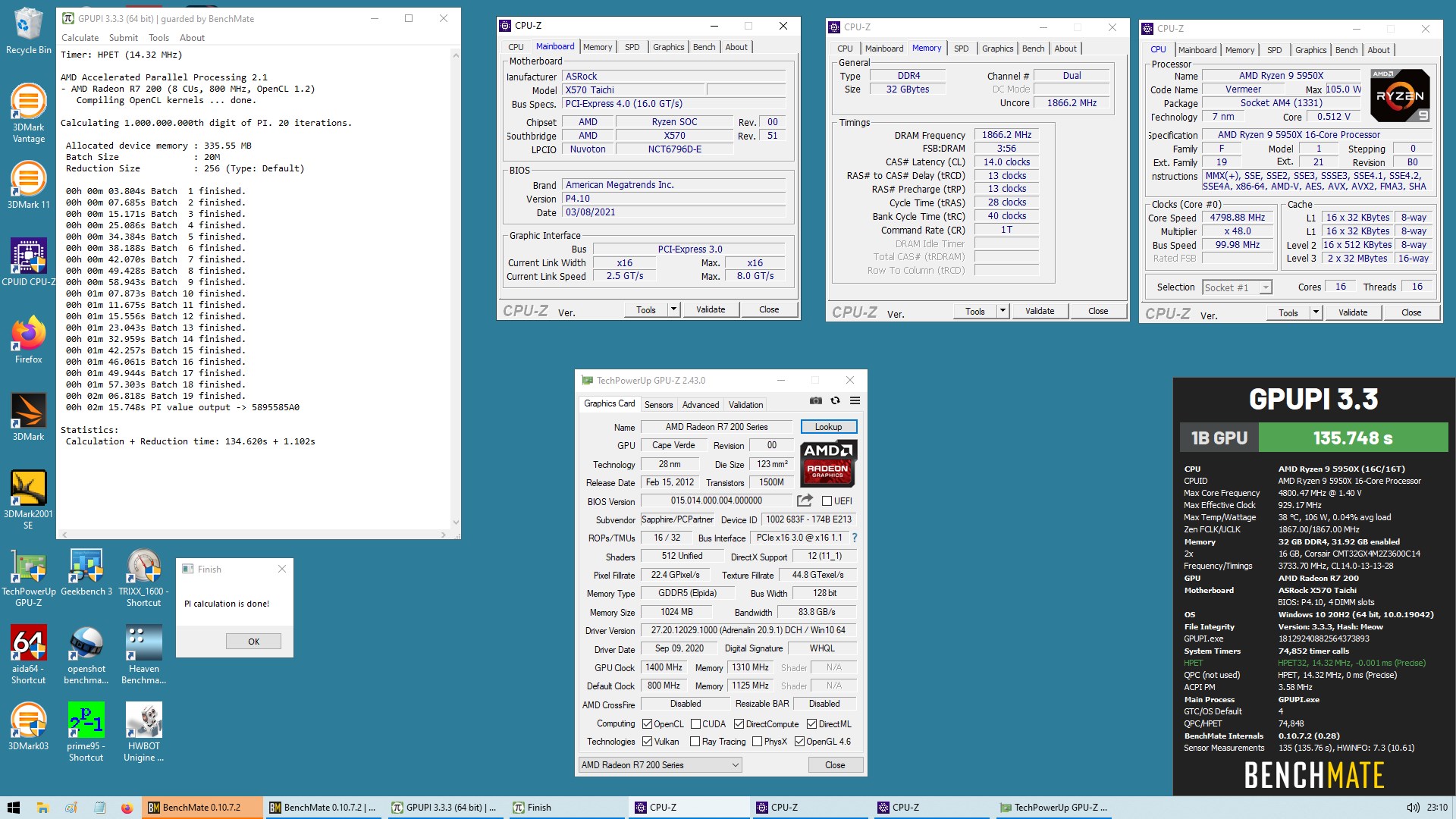
Task: Switch to Advanced tab in GPU-Z
Action: coord(700,405)
